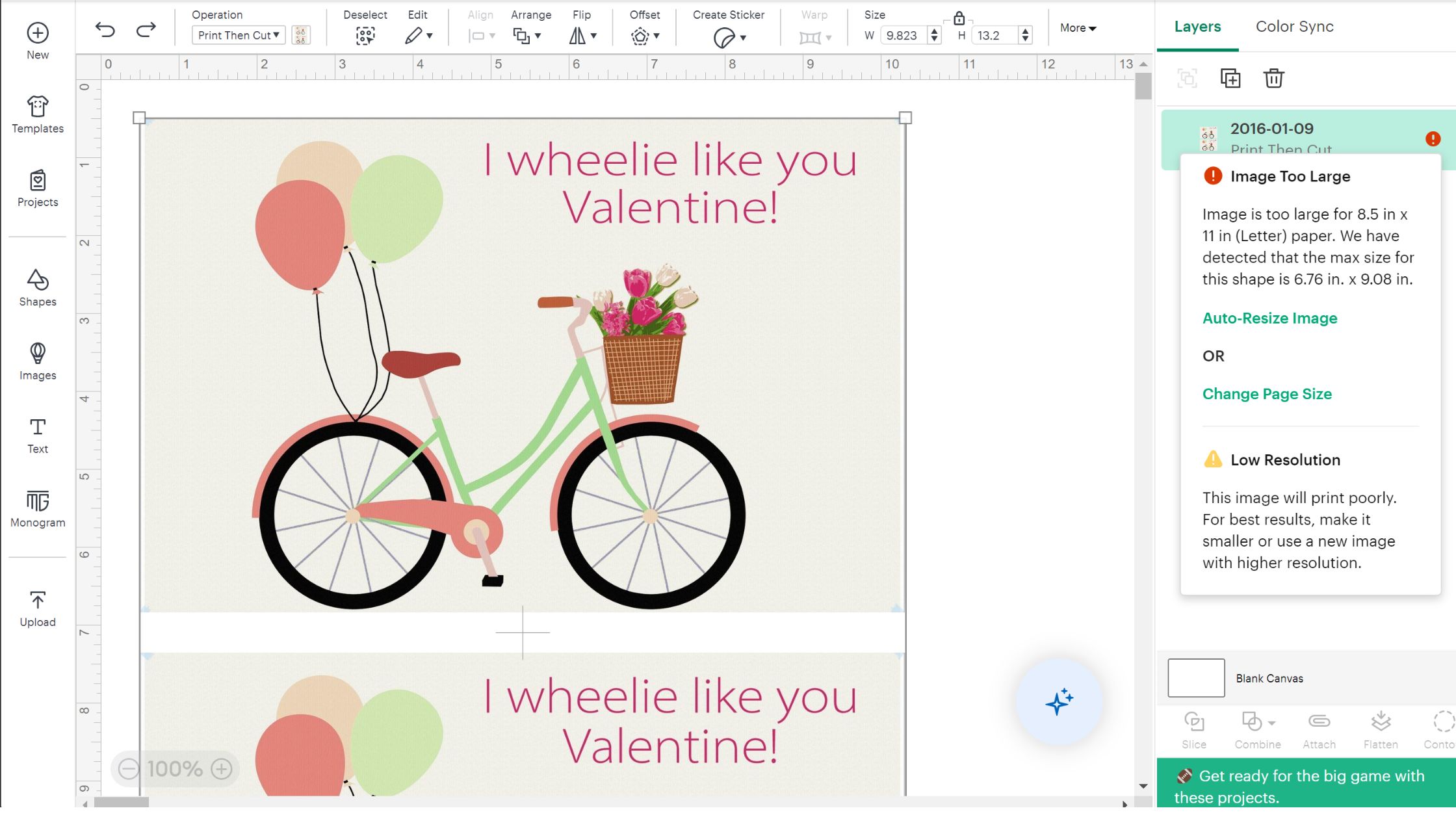1456x819 pixels.
Task: Open the Images panel
Action: coord(37,359)
